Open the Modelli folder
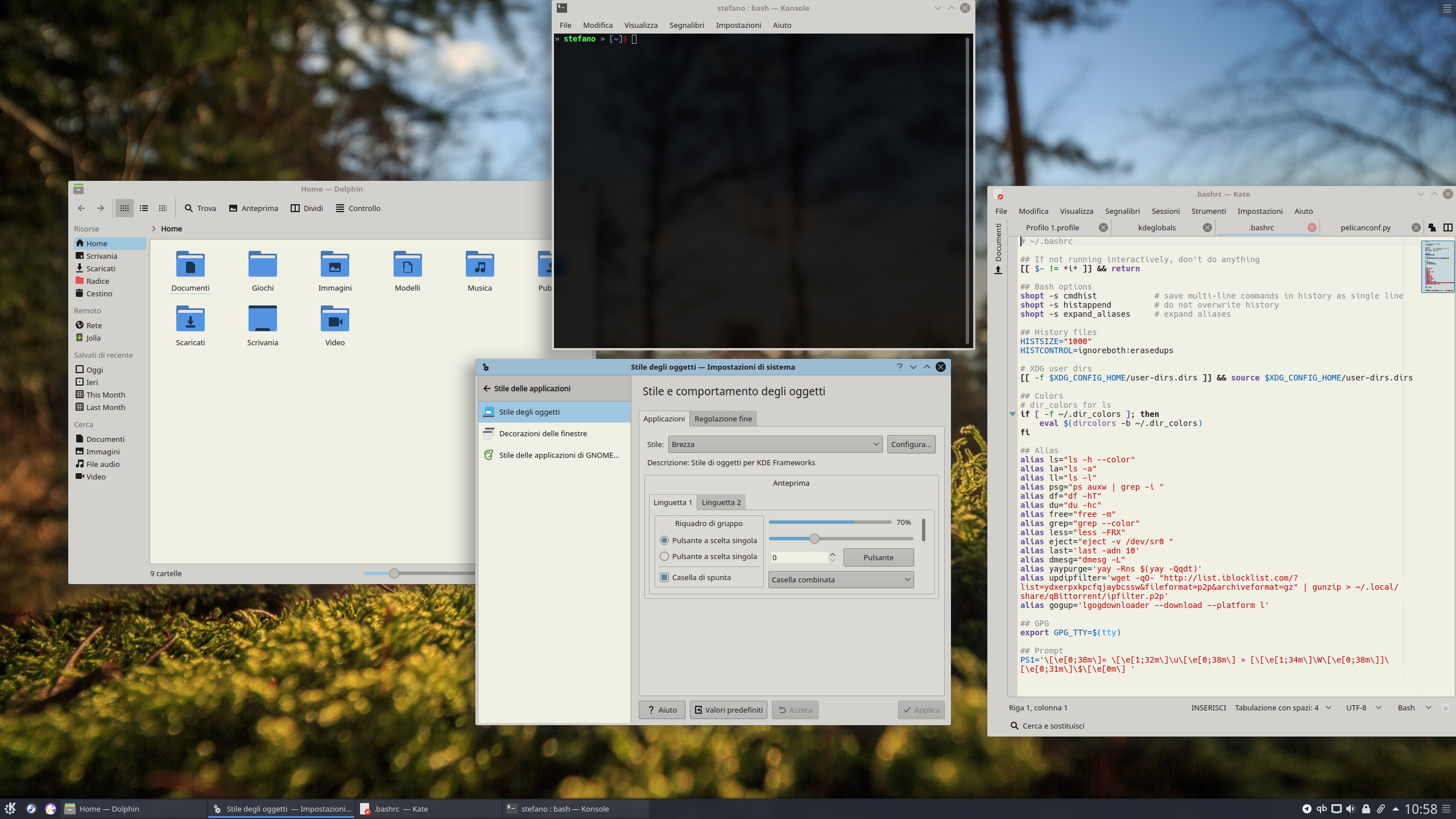The height and width of the screenshot is (819, 1456). [407, 271]
